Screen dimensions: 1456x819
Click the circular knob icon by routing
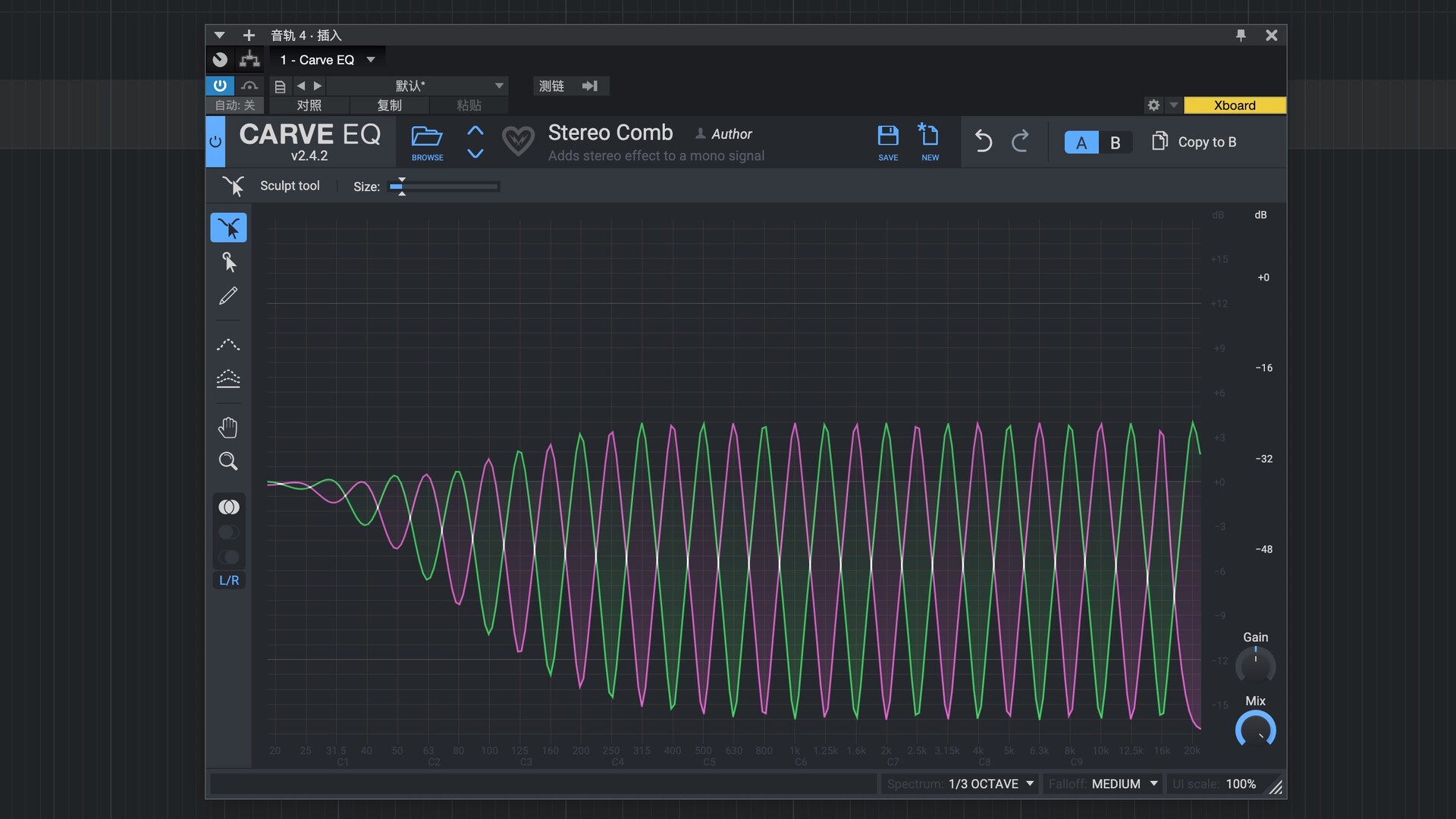pyautogui.click(x=220, y=60)
